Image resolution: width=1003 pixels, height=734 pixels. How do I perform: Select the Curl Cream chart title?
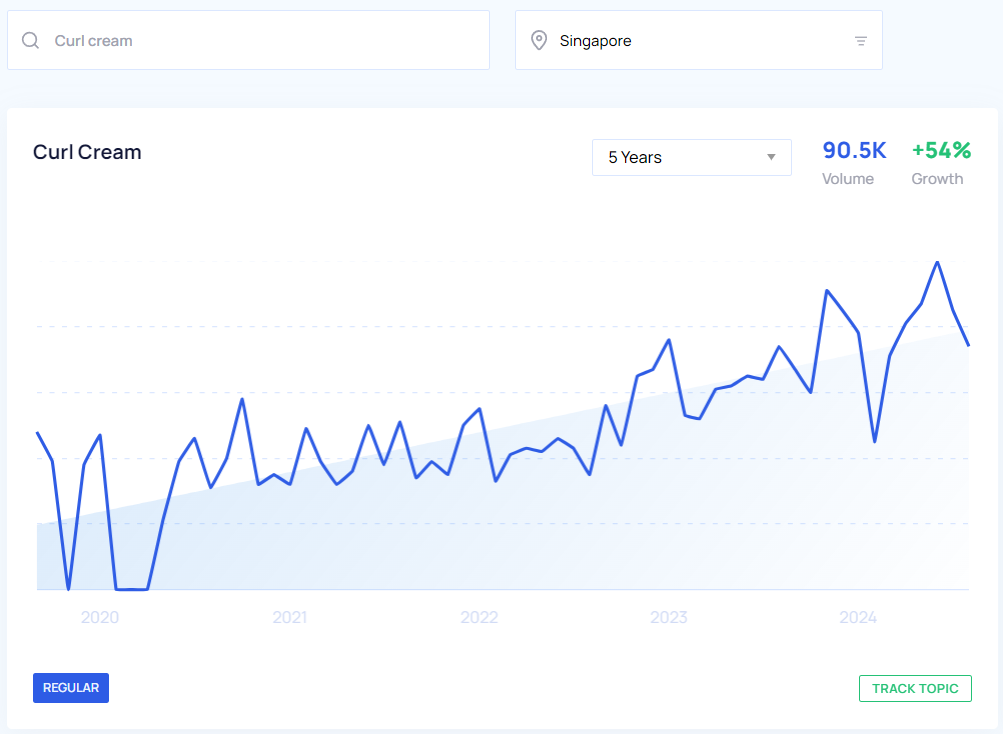pyautogui.click(x=87, y=152)
